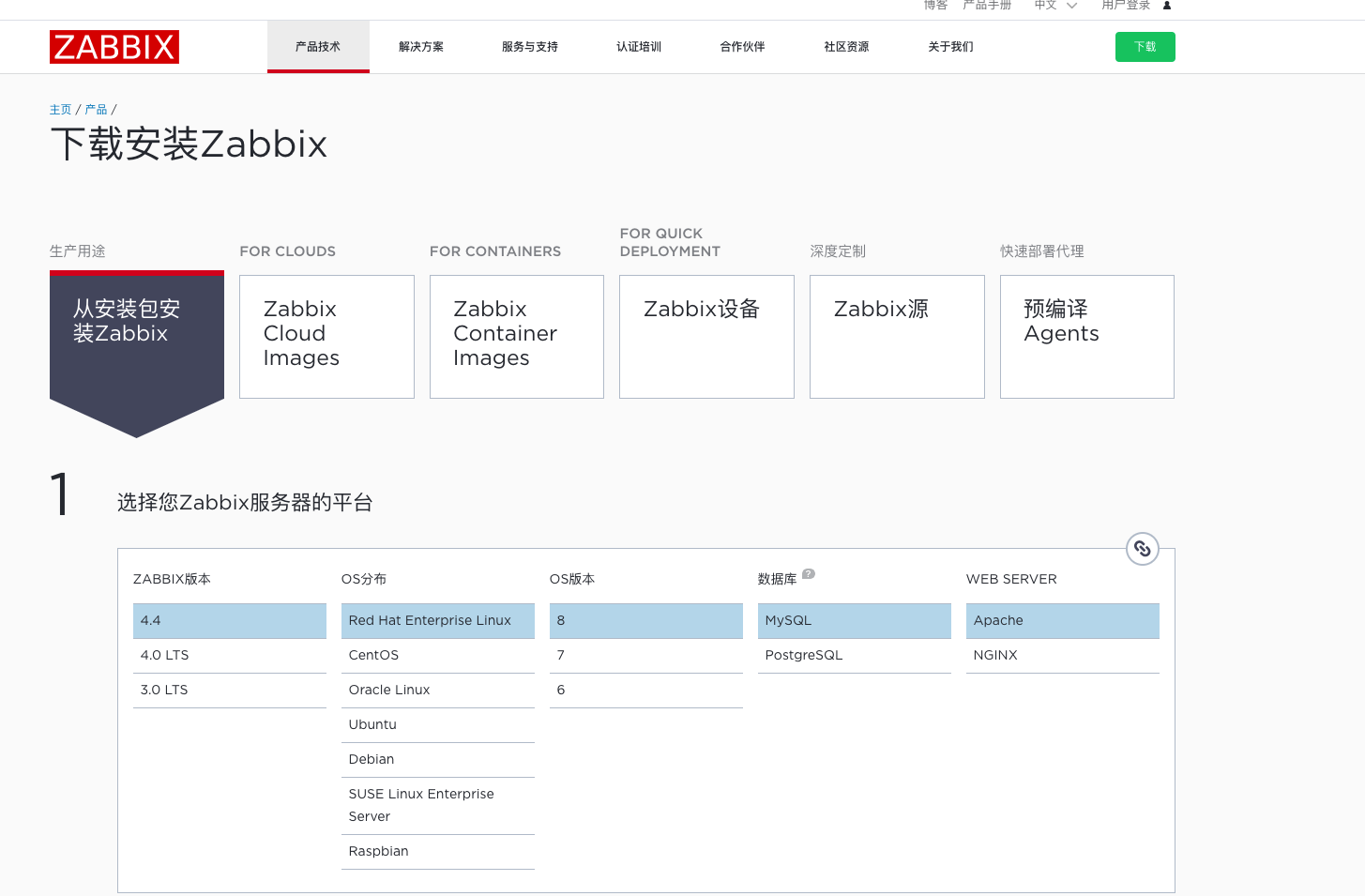Select Ubuntu as OS distribution
Screen dimensions: 1365x896
(x=437, y=724)
